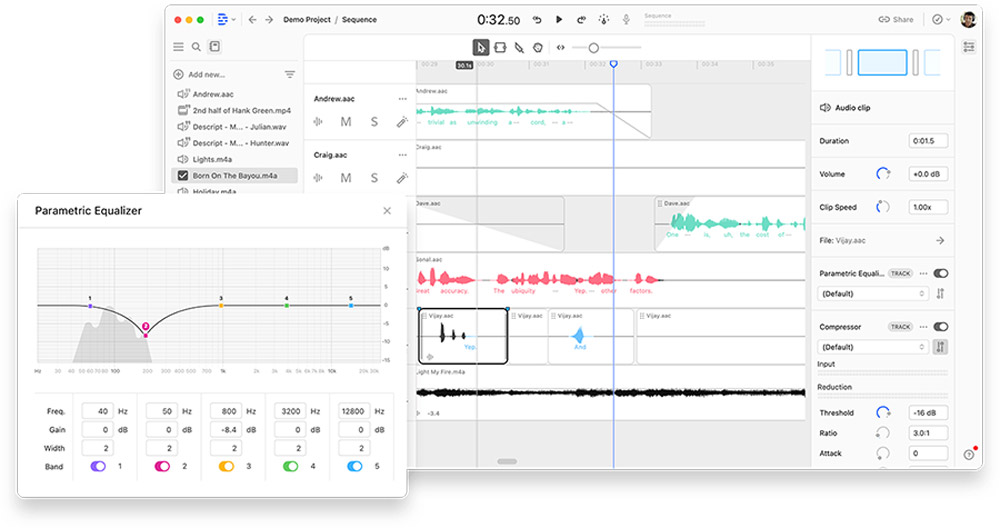The width and height of the screenshot is (1000, 528).
Task: Solo the Craig.aac track
Action: 374,178
